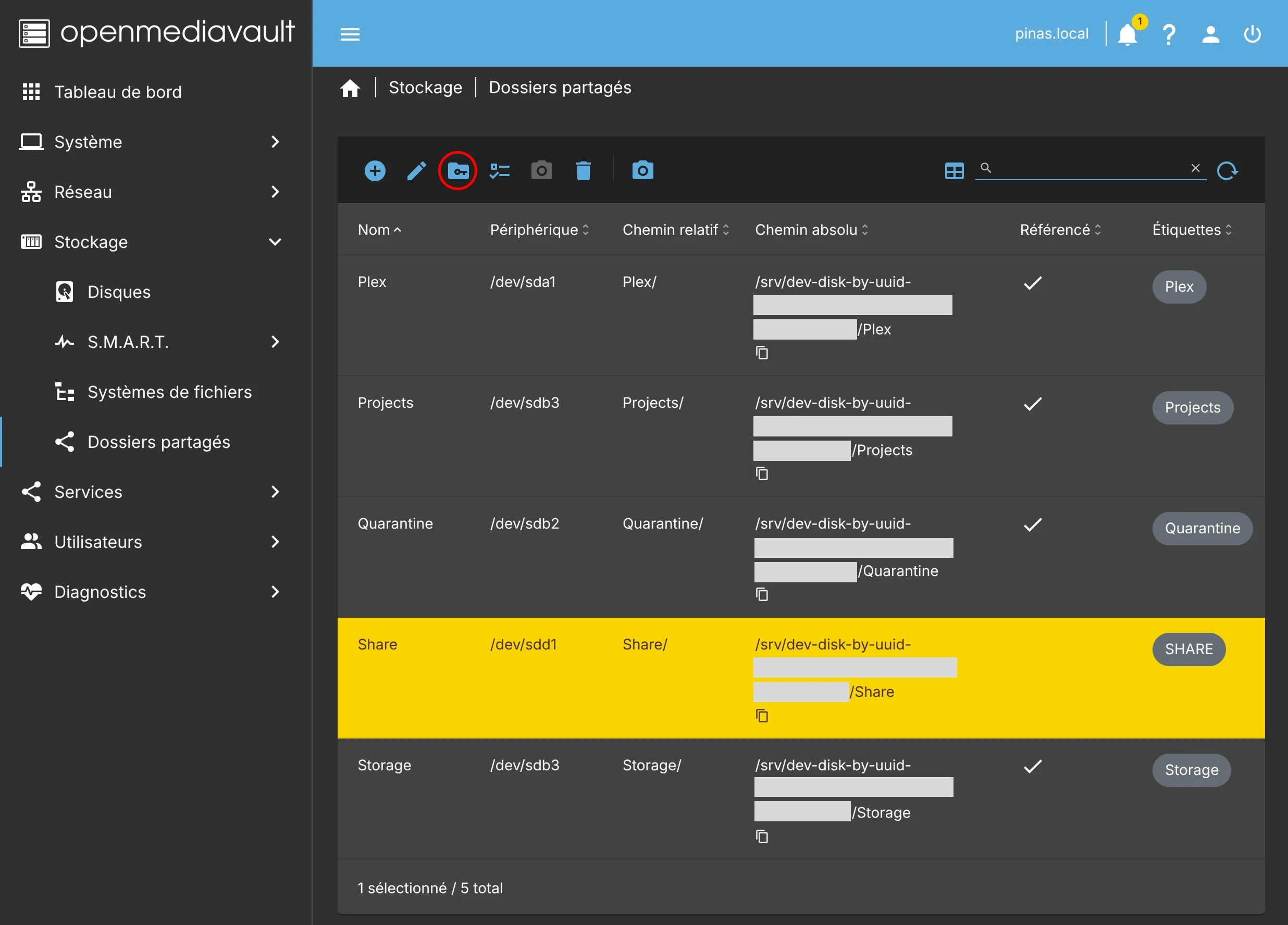Copy the Projects absolute path to clipboard
Viewport: 1288px width, 925px height.
[762, 473]
